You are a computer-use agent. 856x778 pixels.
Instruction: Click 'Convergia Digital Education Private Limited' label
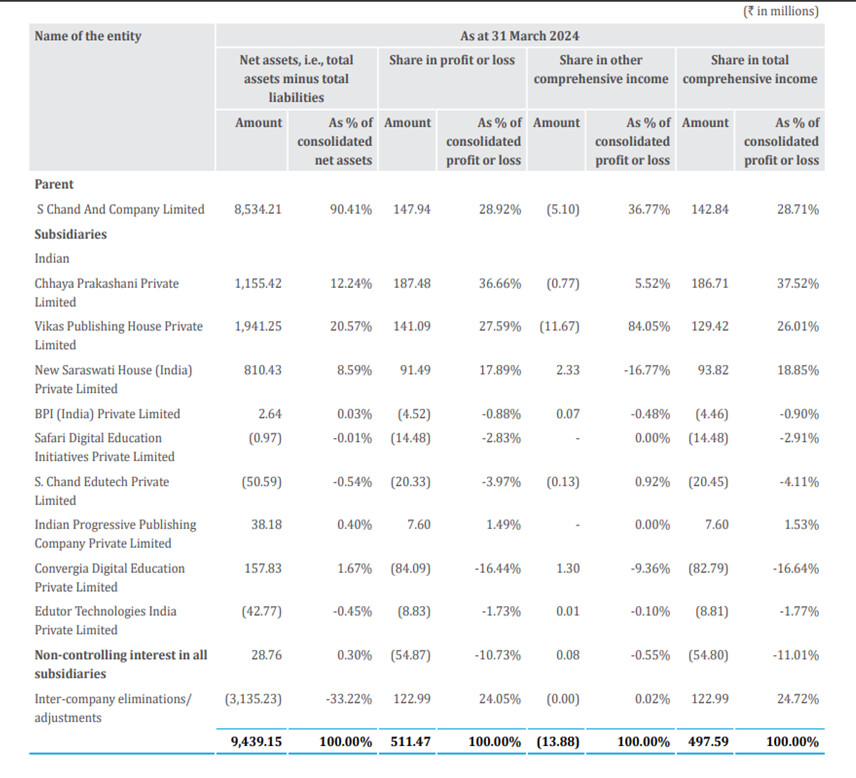[x=109, y=577]
